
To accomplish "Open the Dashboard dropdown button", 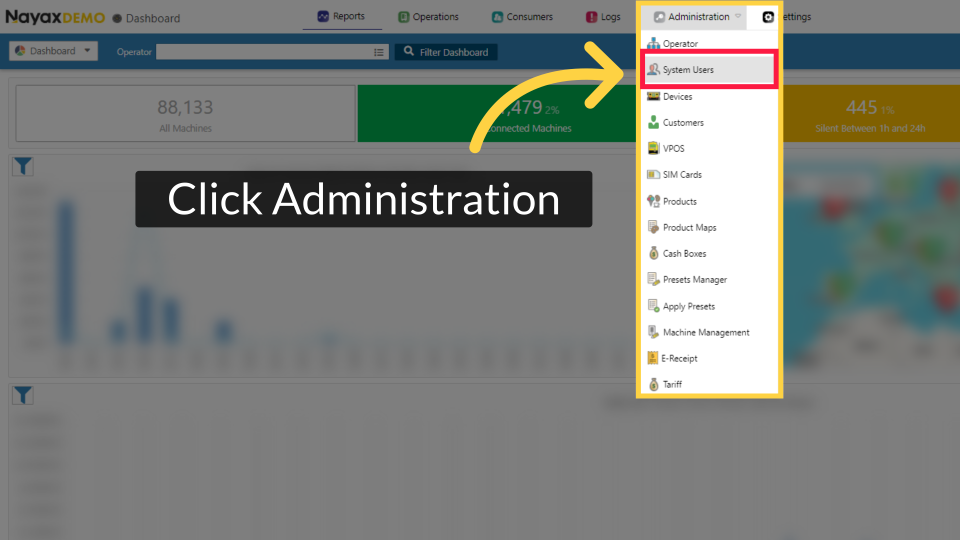I will pyautogui.click(x=53, y=51).
